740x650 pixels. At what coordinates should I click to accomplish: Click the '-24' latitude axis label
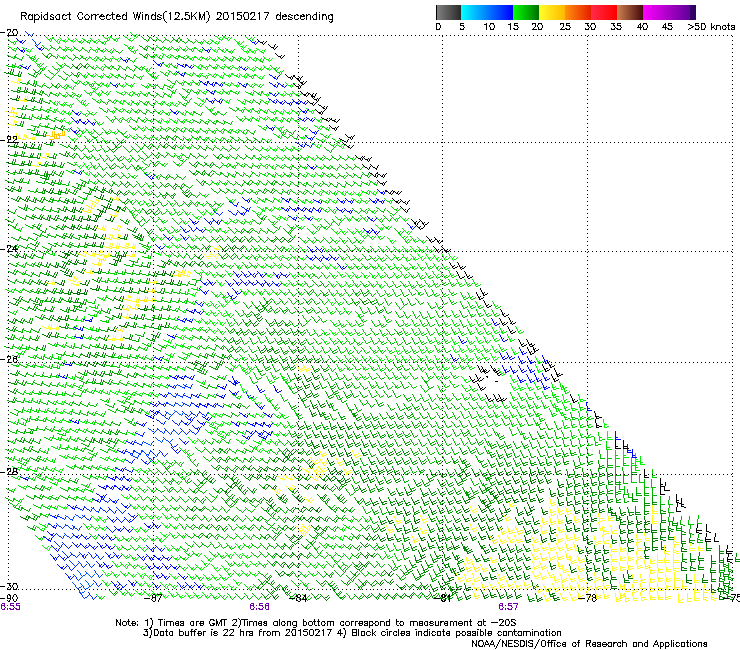tap(9, 249)
